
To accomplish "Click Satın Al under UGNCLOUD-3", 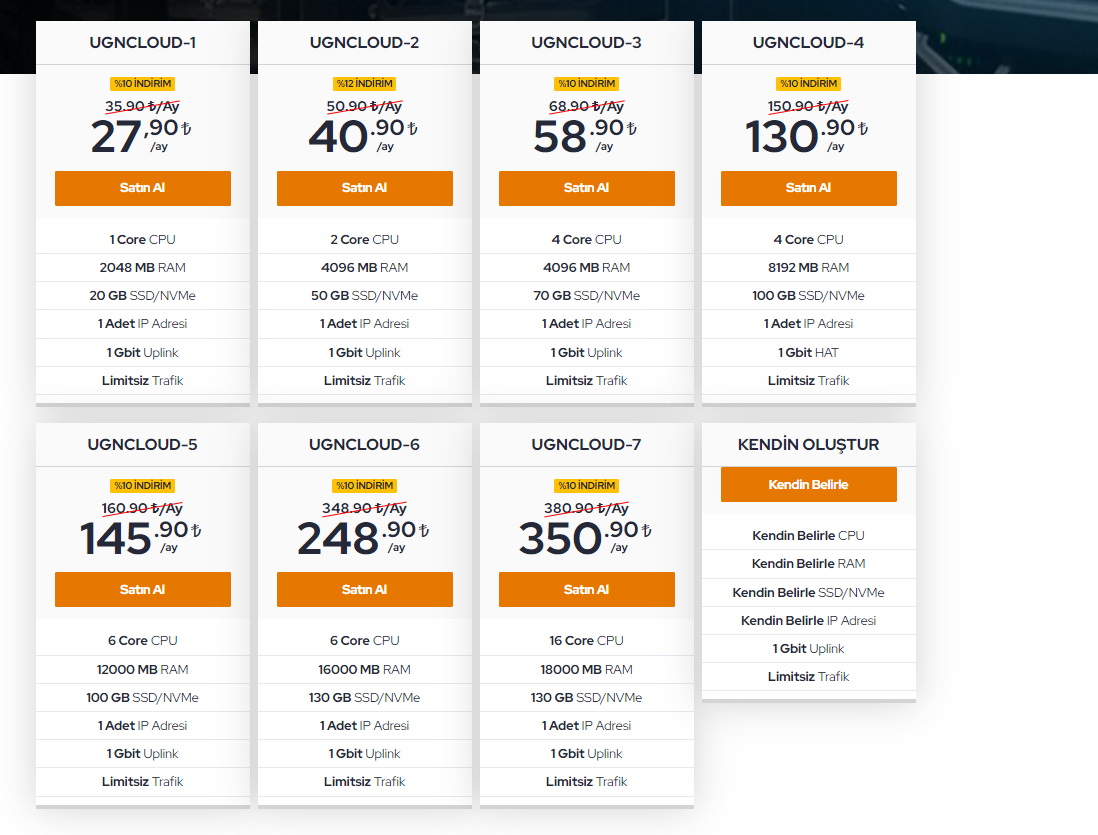I will coord(587,188).
